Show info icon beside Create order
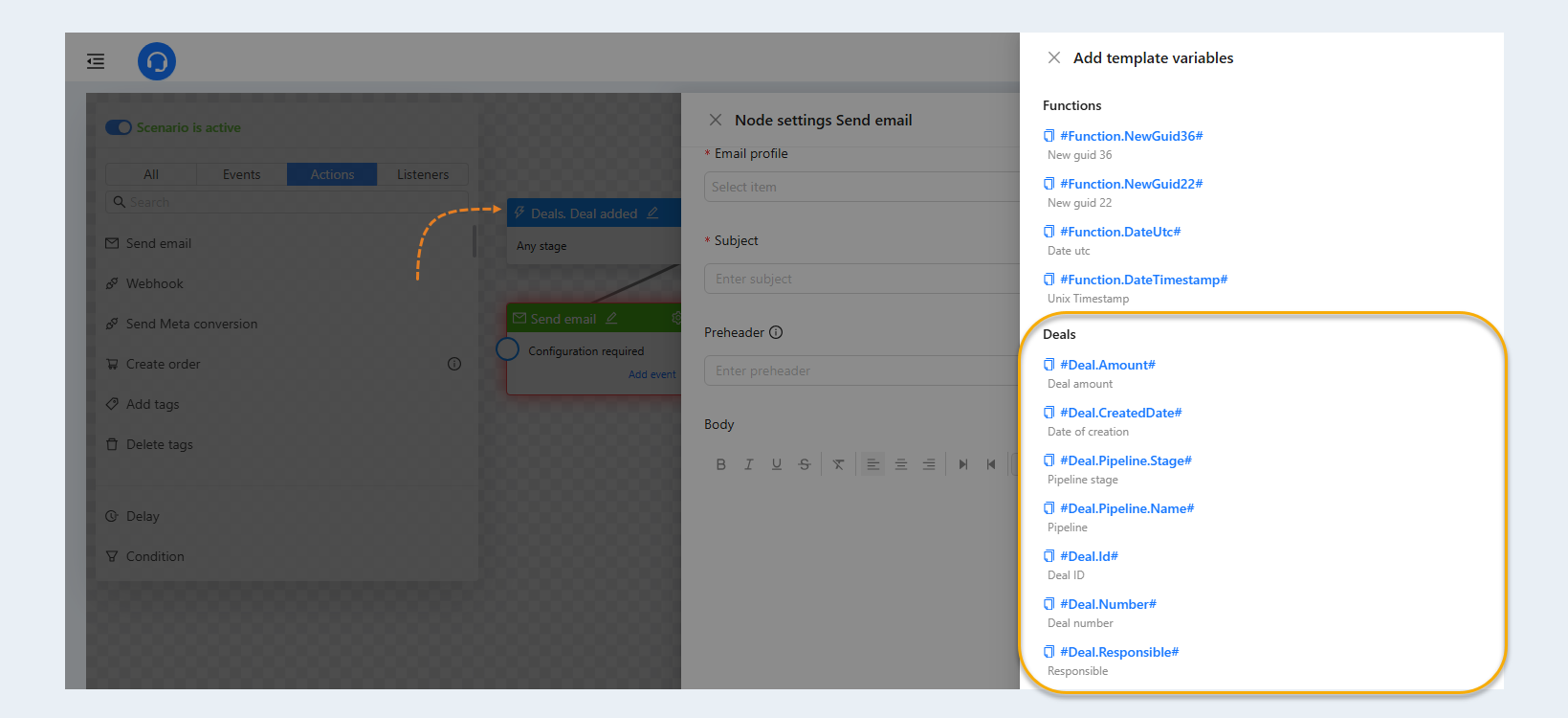The height and width of the screenshot is (718, 1568). coord(454,364)
